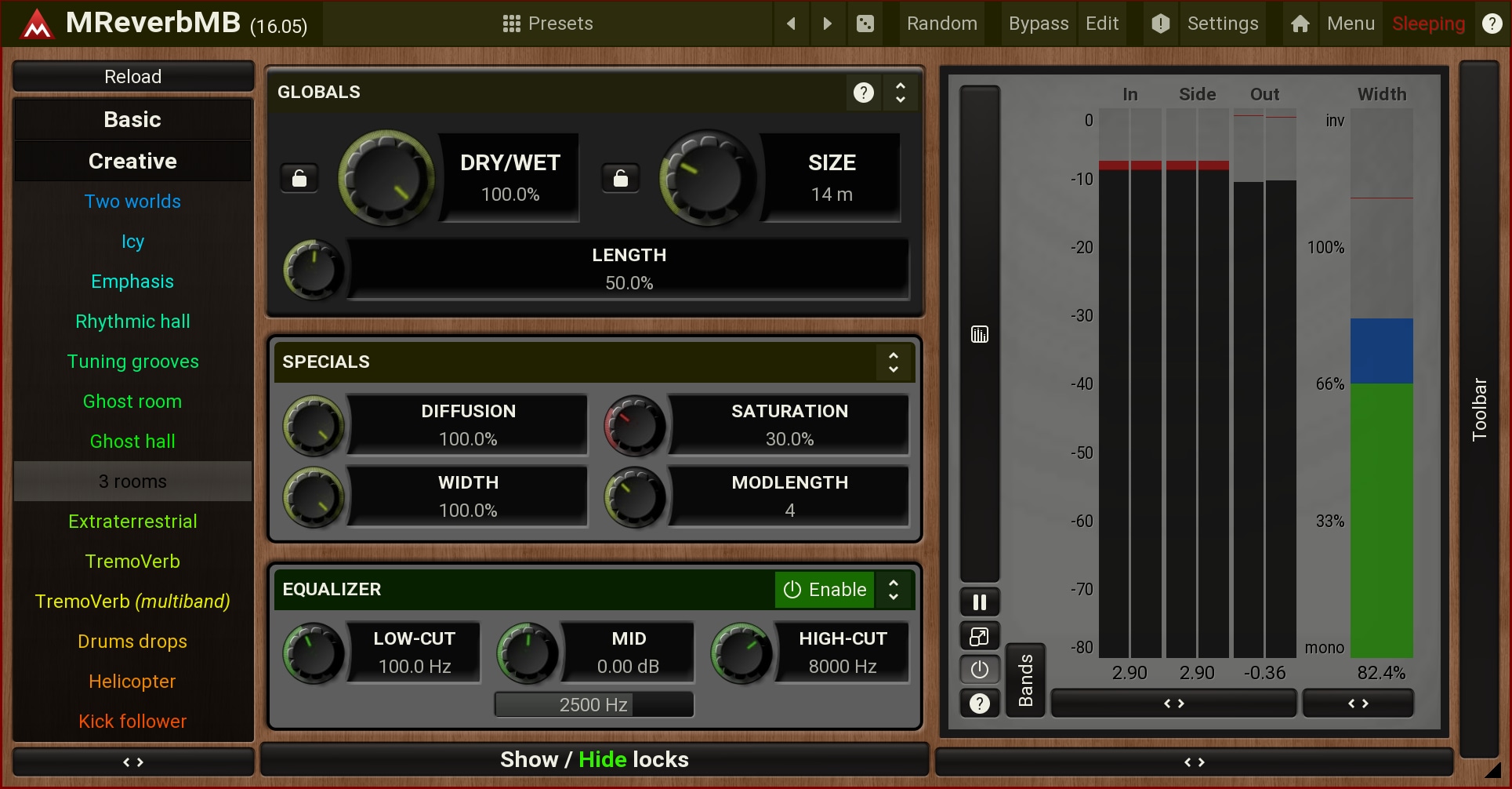The height and width of the screenshot is (789, 1512).
Task: Toggle the Dry/Wet lock icon
Action: [299, 178]
